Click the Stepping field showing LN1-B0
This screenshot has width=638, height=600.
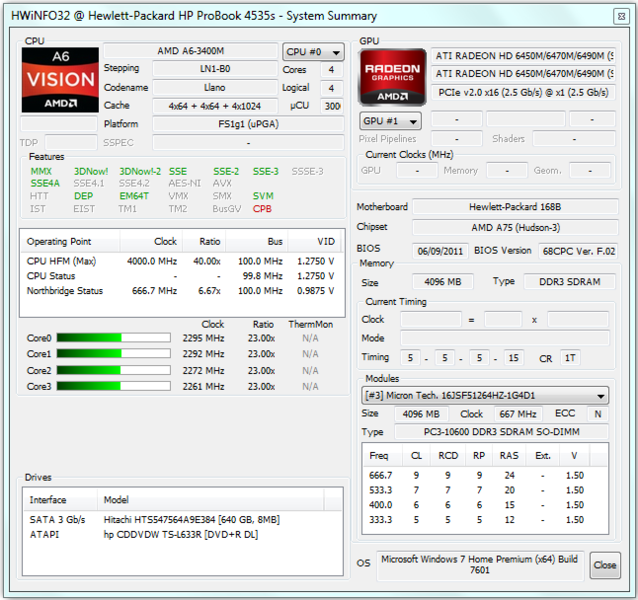[x=215, y=69]
